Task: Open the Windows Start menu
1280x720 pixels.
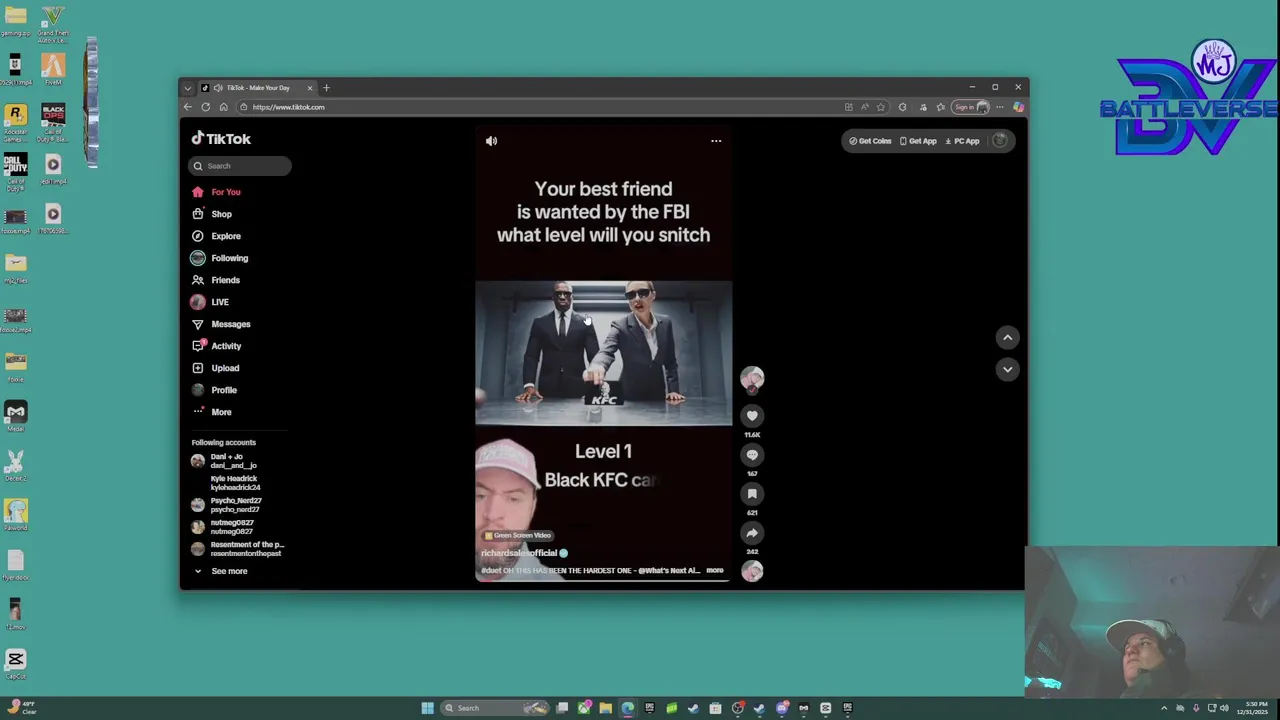Action: [427, 708]
